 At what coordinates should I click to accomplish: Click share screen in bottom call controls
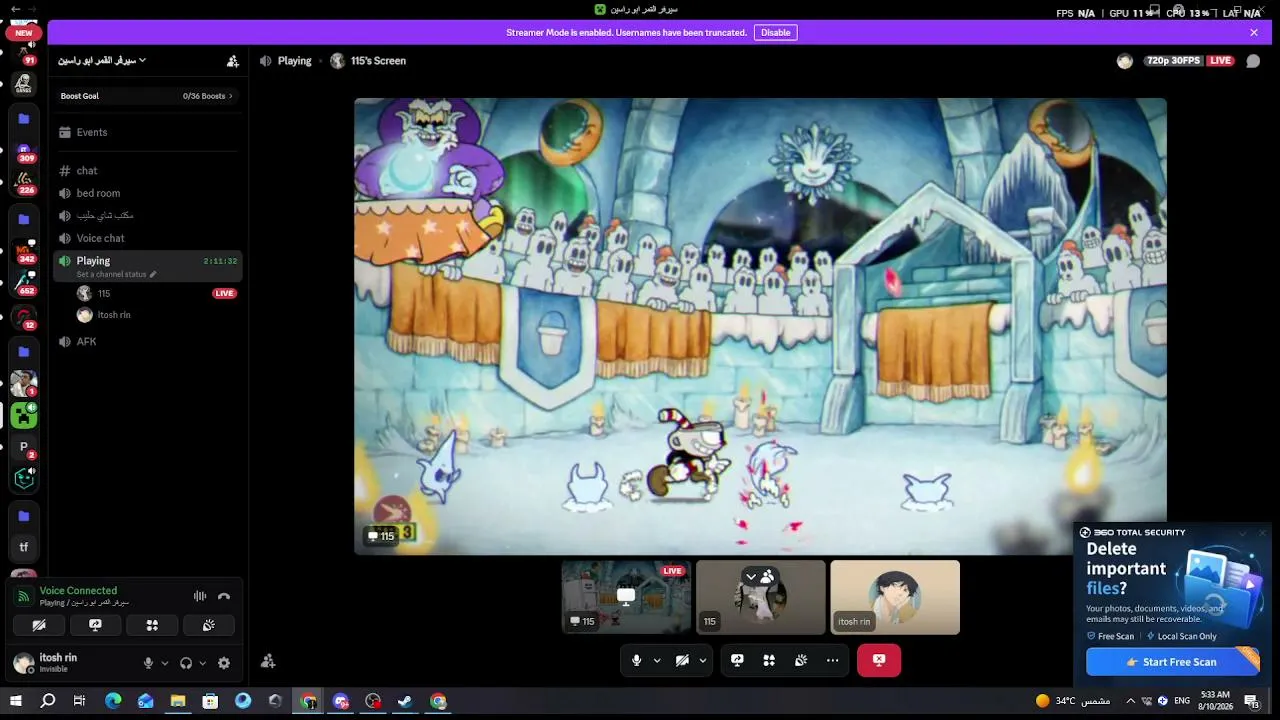pos(737,660)
